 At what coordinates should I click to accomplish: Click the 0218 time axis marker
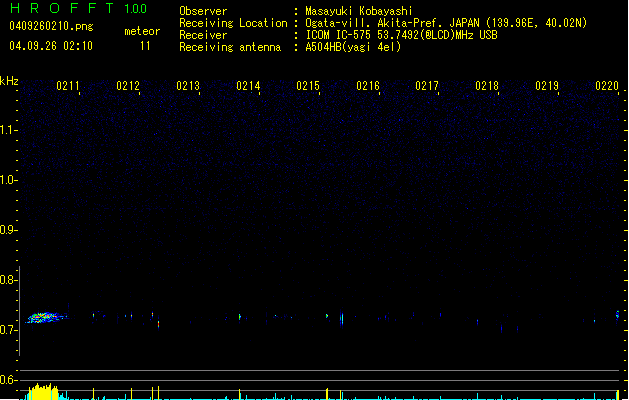tap(487, 86)
